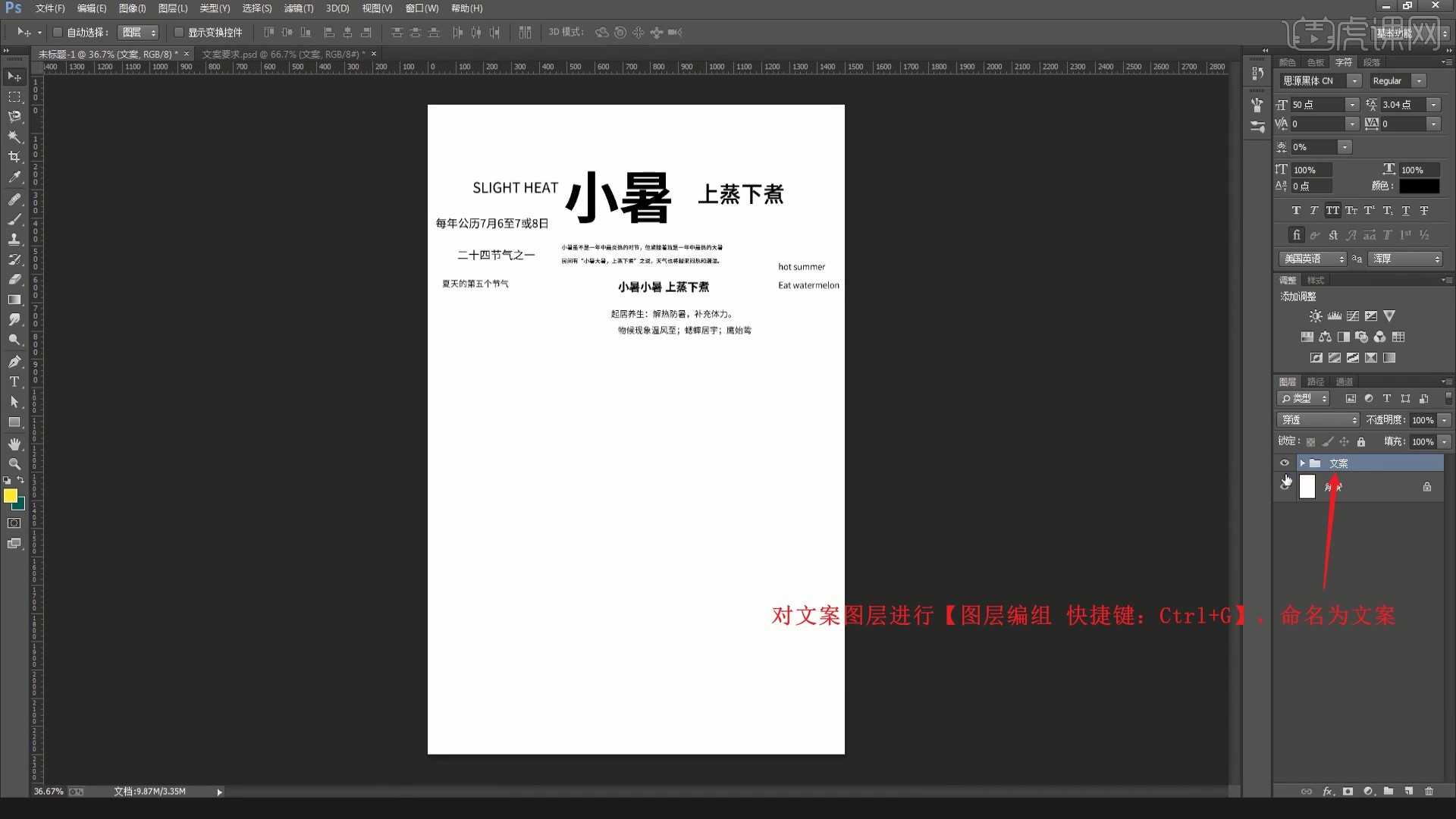Expand the 文案 layer group
Viewport: 1456px width, 819px height.
(x=1302, y=463)
